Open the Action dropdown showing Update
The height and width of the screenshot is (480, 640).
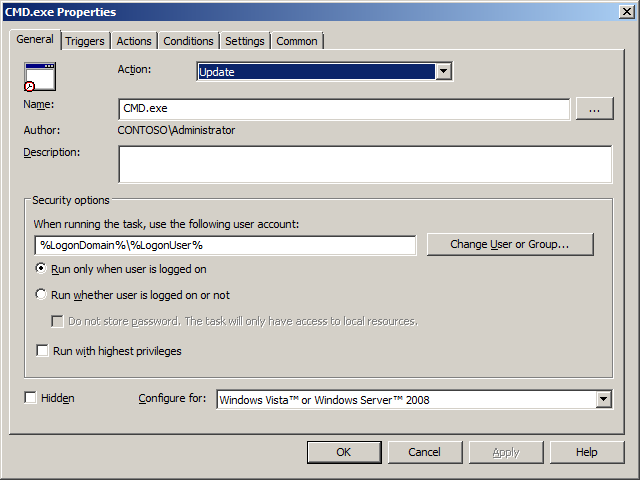(443, 72)
